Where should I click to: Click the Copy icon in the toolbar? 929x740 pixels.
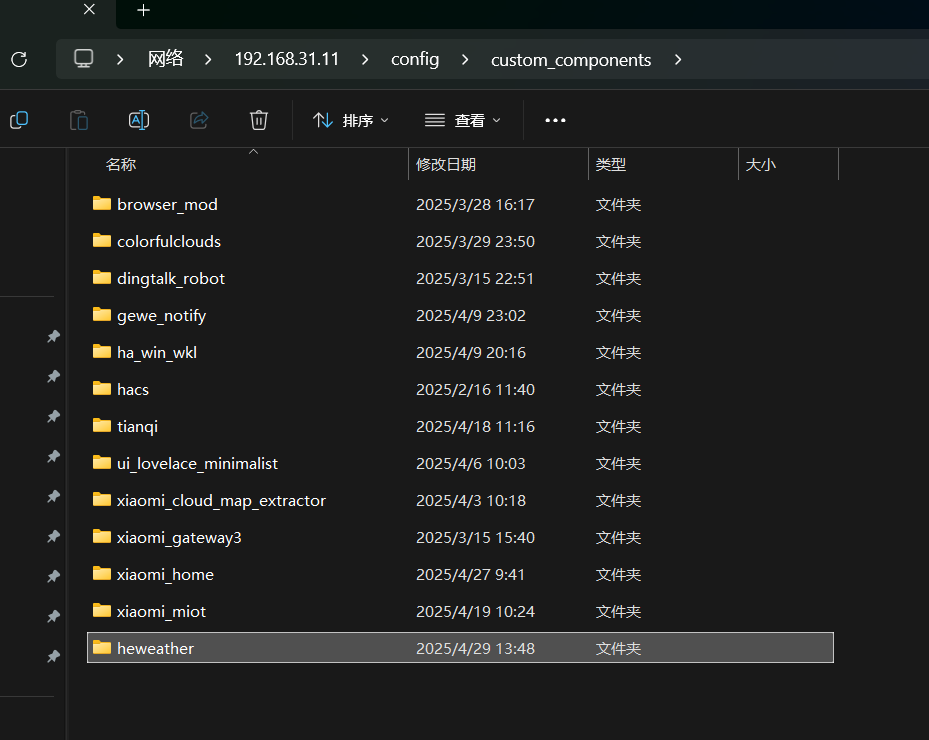click(x=20, y=120)
